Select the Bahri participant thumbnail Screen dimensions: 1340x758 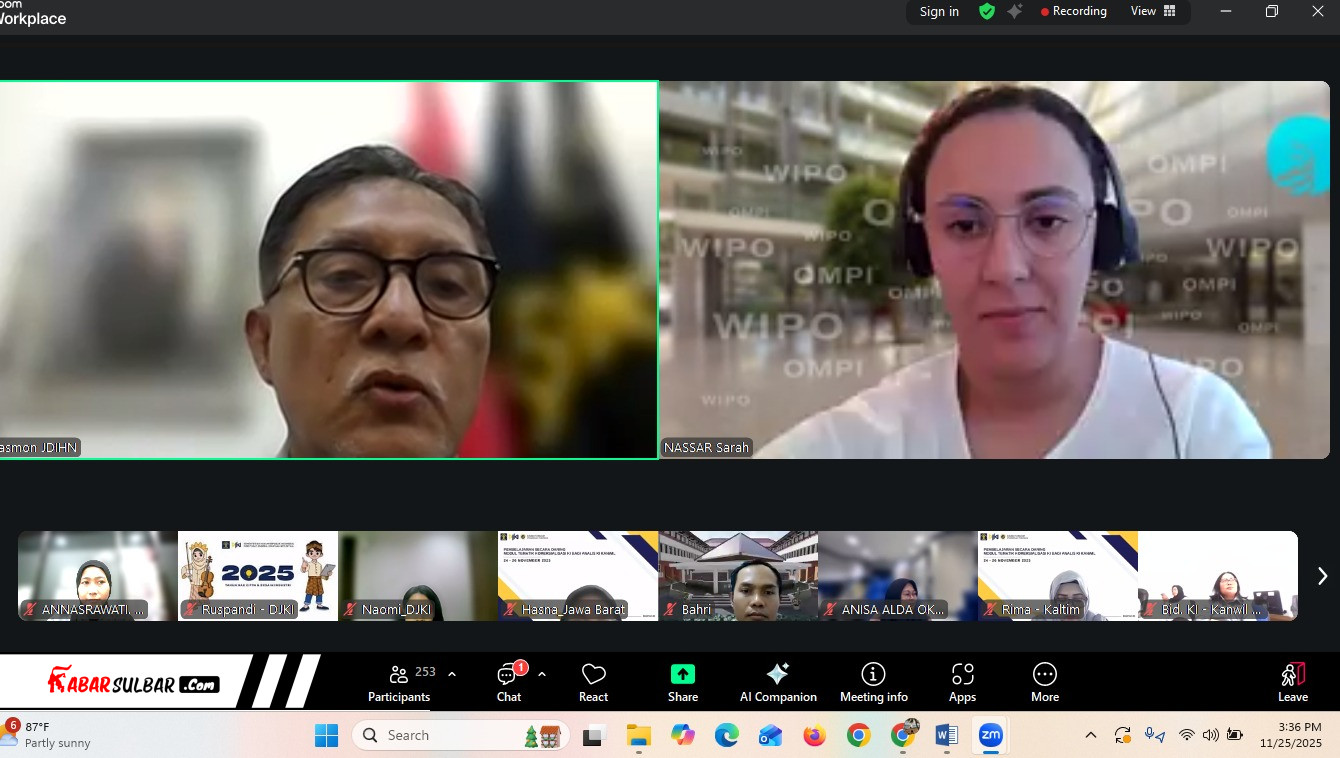(x=738, y=576)
